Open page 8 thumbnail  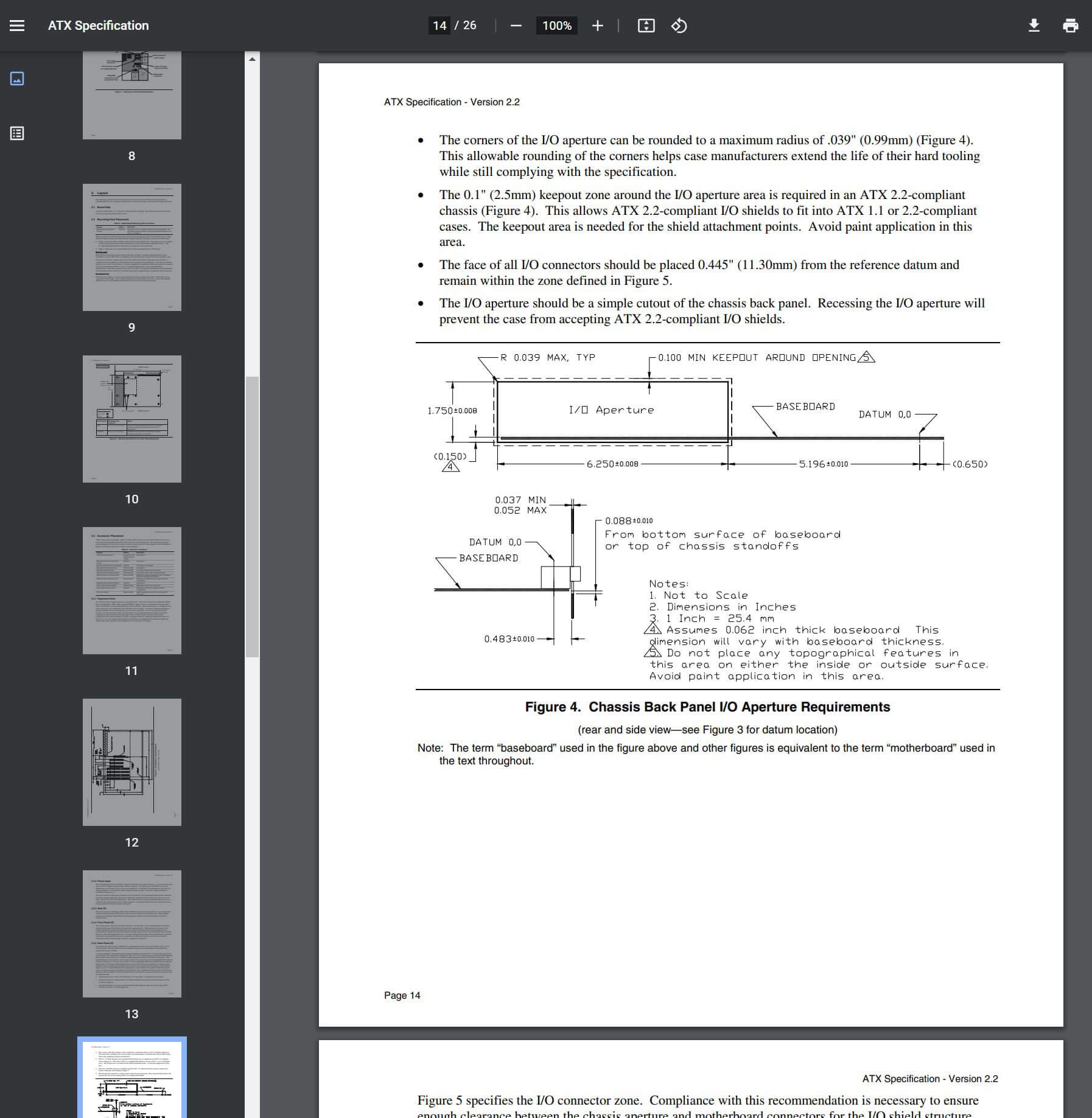(132, 95)
